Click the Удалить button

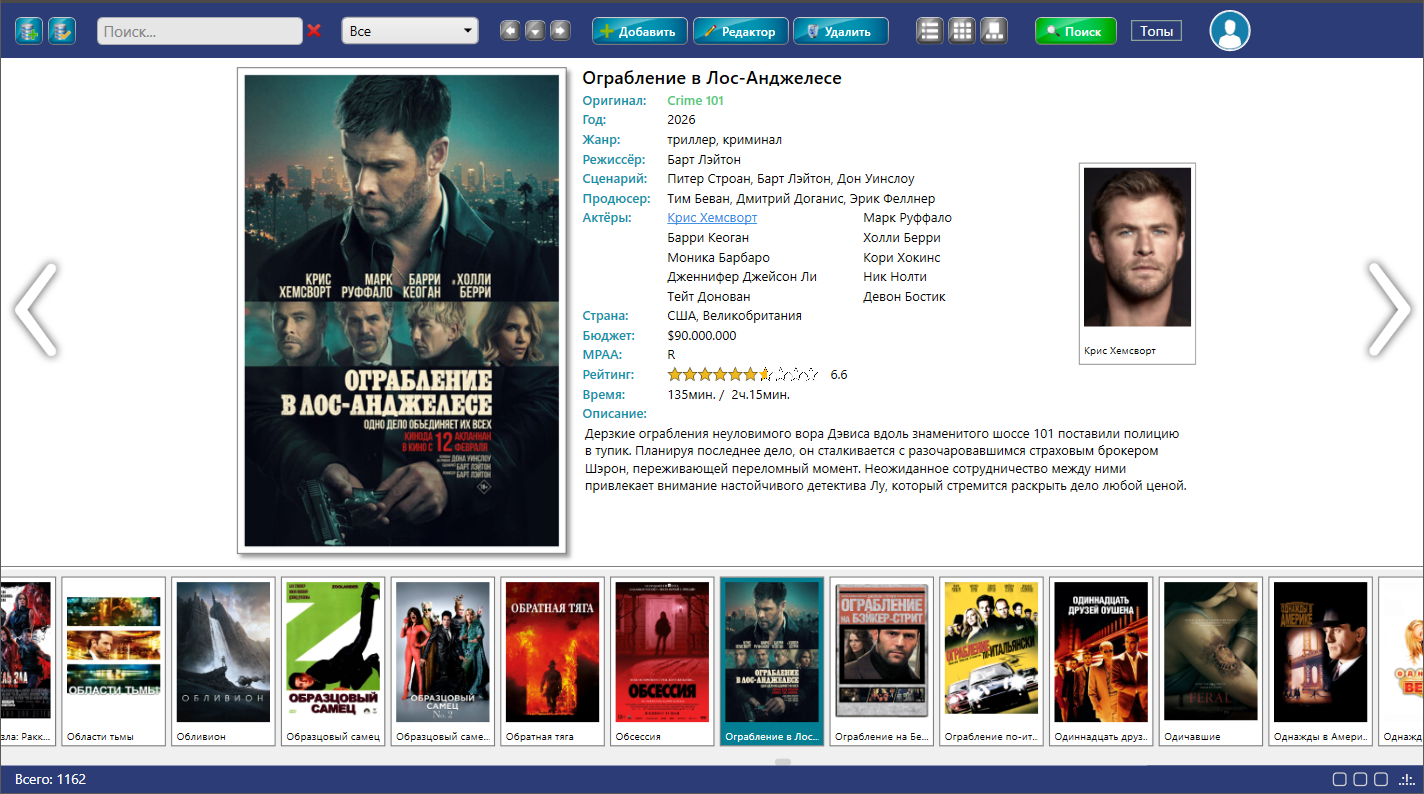coord(841,31)
